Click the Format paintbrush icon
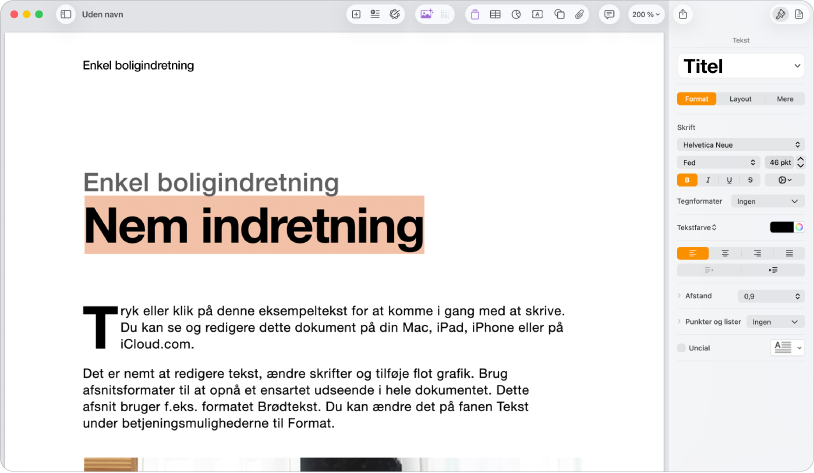Viewport: 814px width, 473px height. click(x=780, y=15)
